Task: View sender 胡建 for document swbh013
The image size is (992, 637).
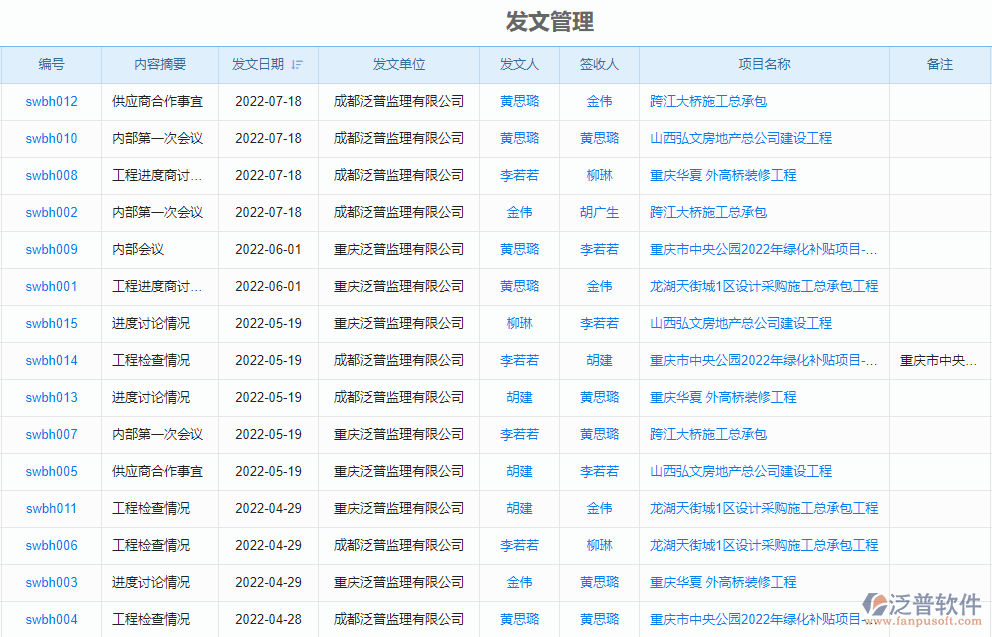Action: [519, 397]
